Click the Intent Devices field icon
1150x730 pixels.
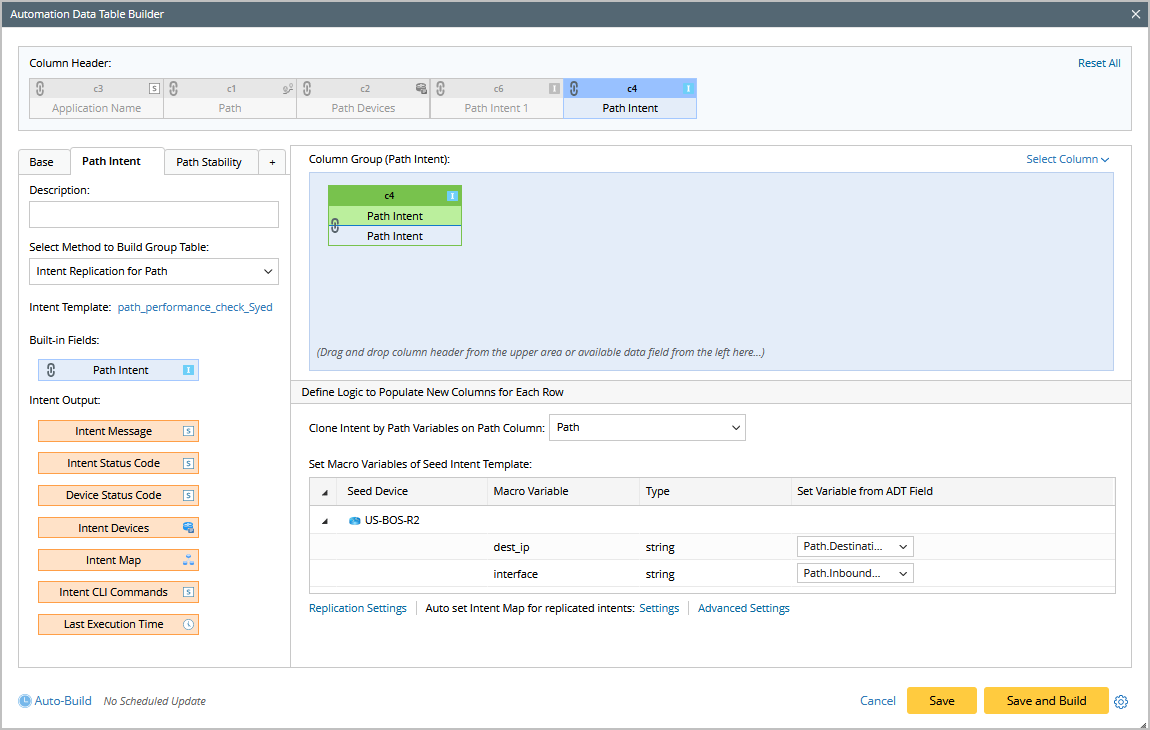tap(187, 528)
